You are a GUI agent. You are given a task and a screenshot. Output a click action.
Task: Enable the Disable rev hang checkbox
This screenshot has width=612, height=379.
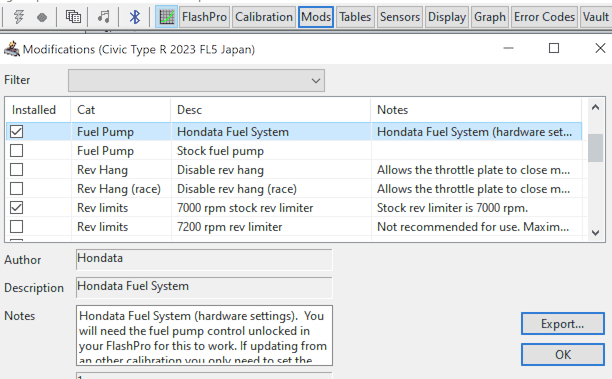pyautogui.click(x=16, y=170)
